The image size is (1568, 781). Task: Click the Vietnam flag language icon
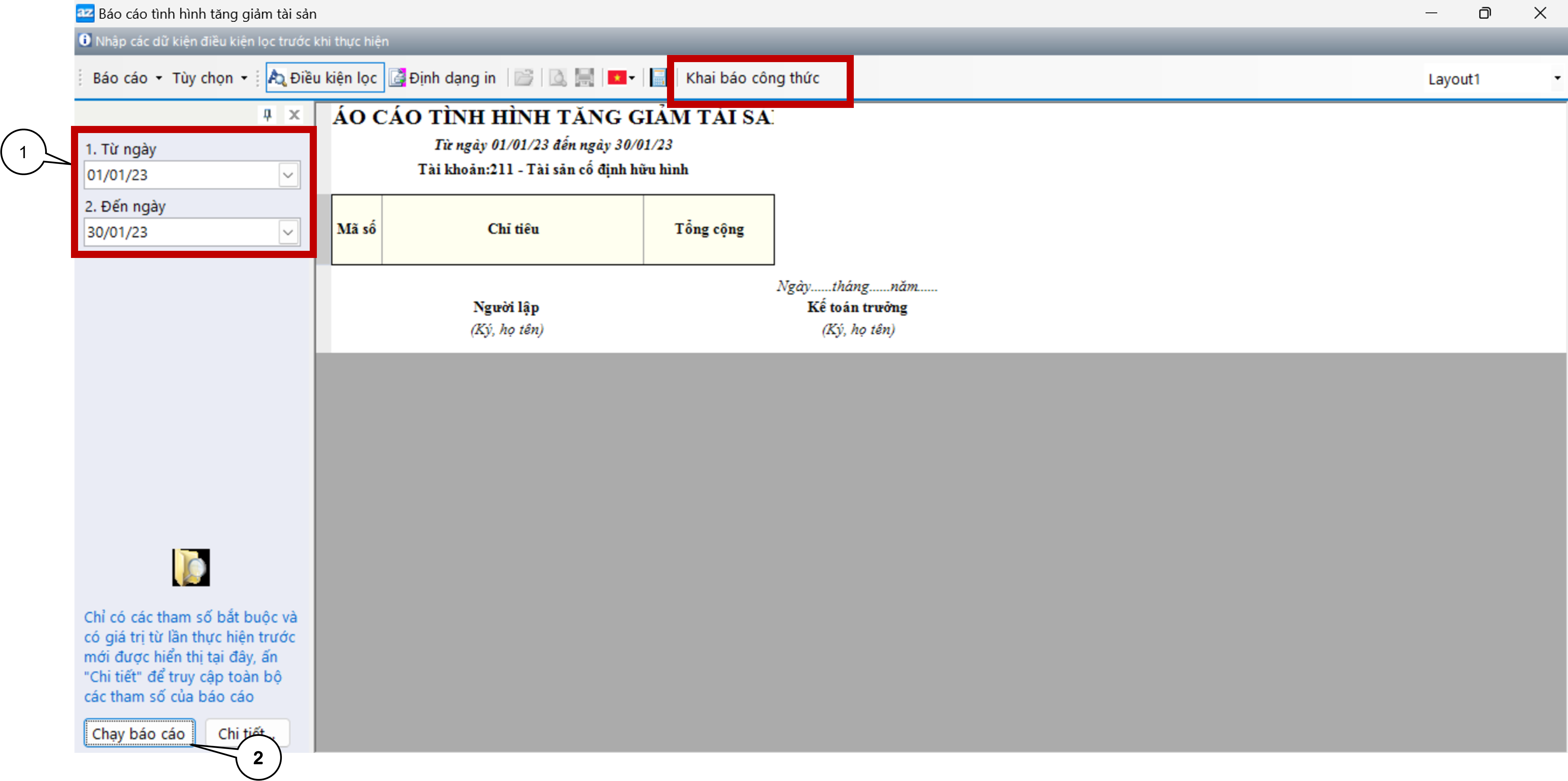pos(617,78)
